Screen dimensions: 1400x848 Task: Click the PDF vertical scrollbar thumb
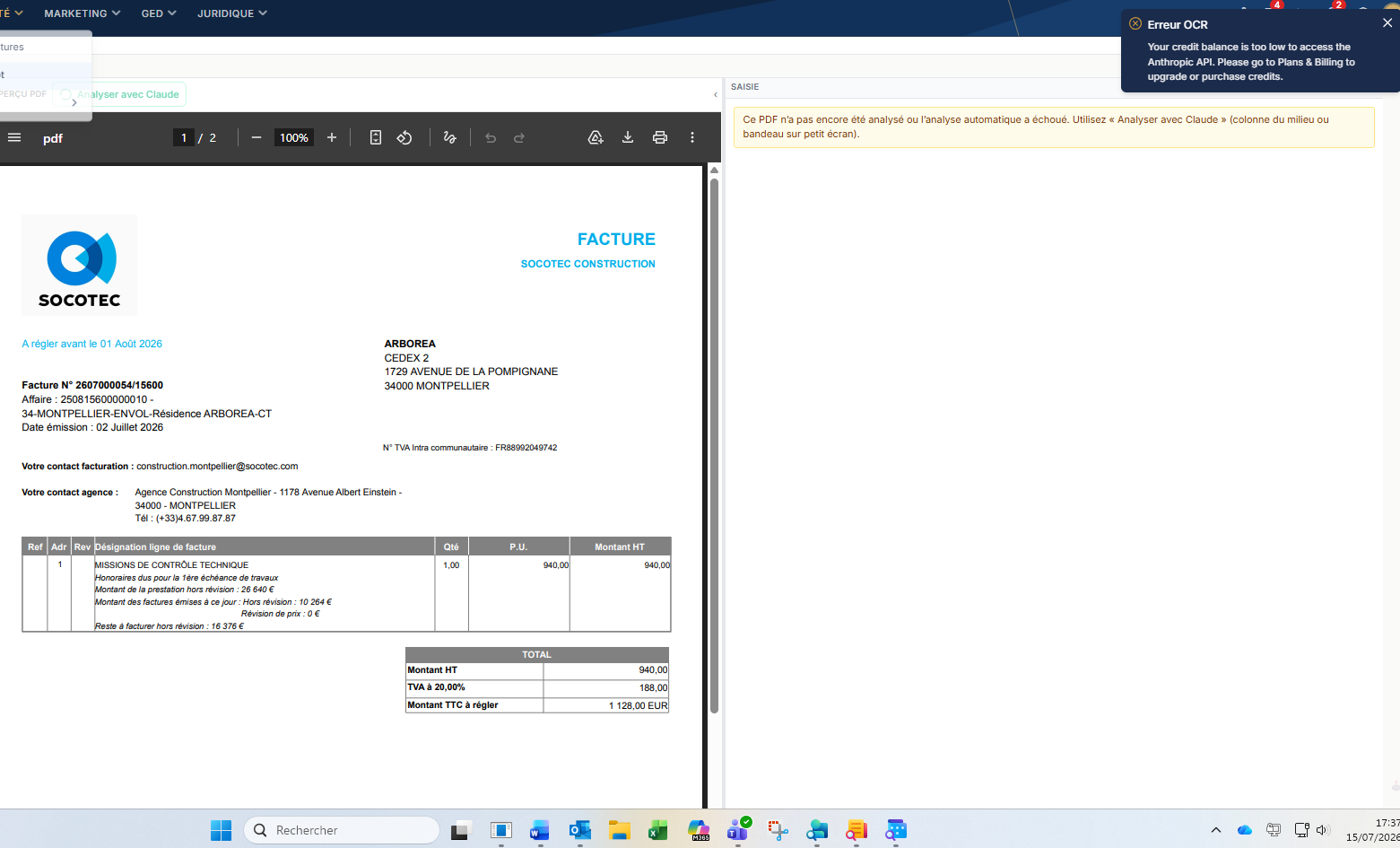coord(714,445)
